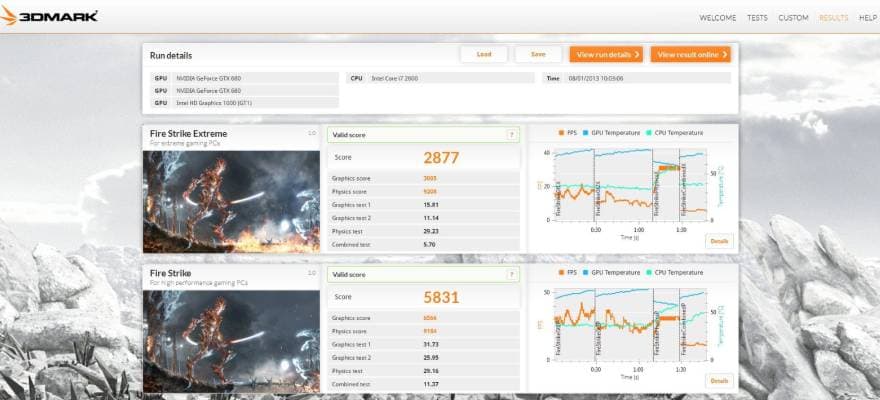
Task: Click the Physics score row in the Fire Strike card
Action: [x=424, y=331]
